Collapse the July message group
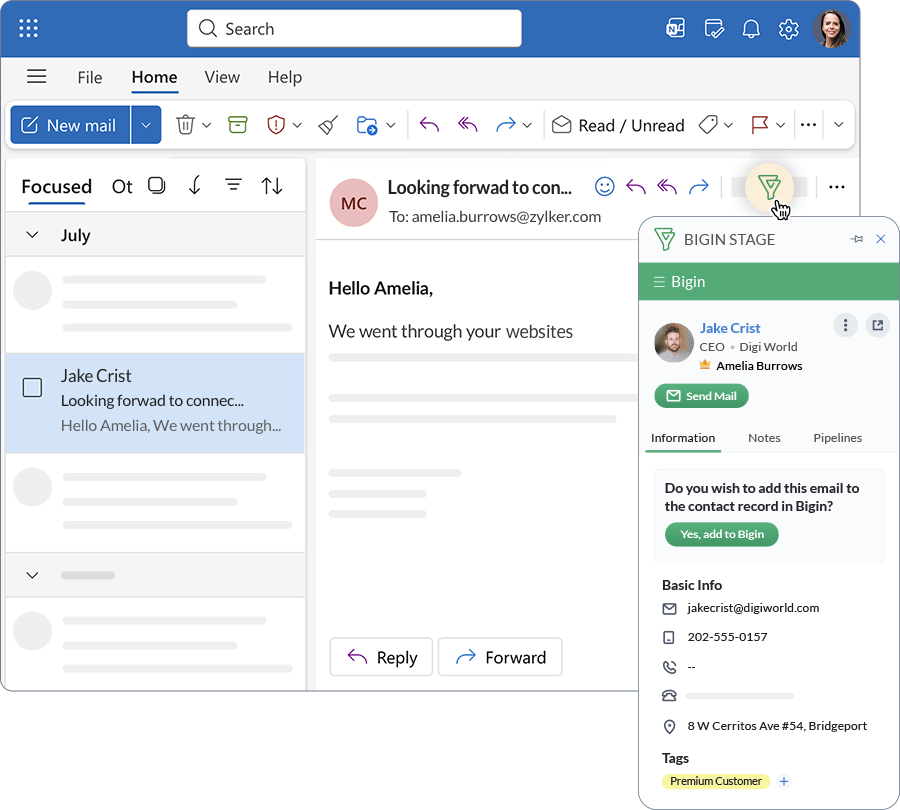Screen dimensions: 900x810 click(x=32, y=235)
